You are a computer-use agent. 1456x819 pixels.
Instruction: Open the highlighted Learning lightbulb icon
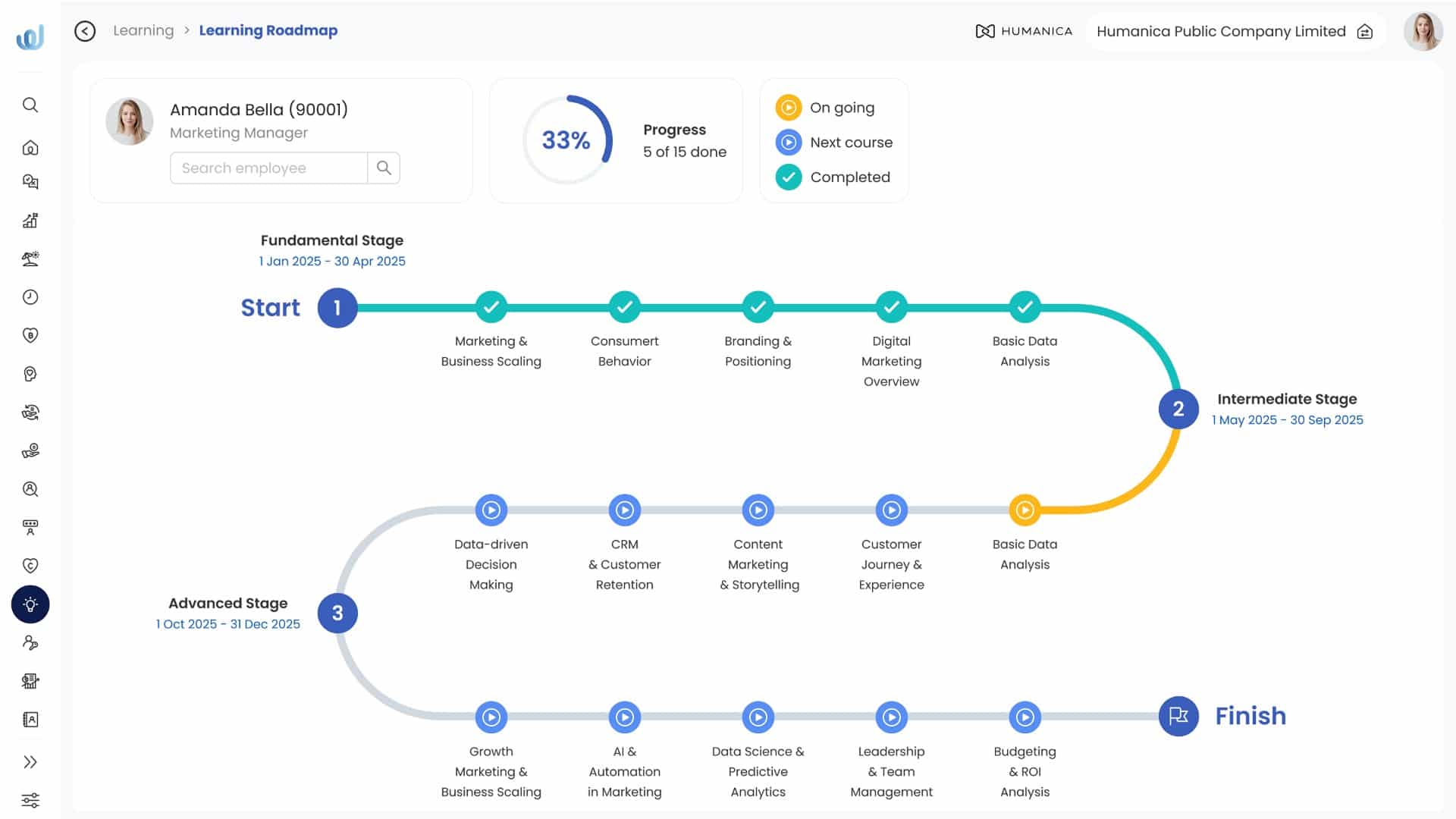[30, 604]
